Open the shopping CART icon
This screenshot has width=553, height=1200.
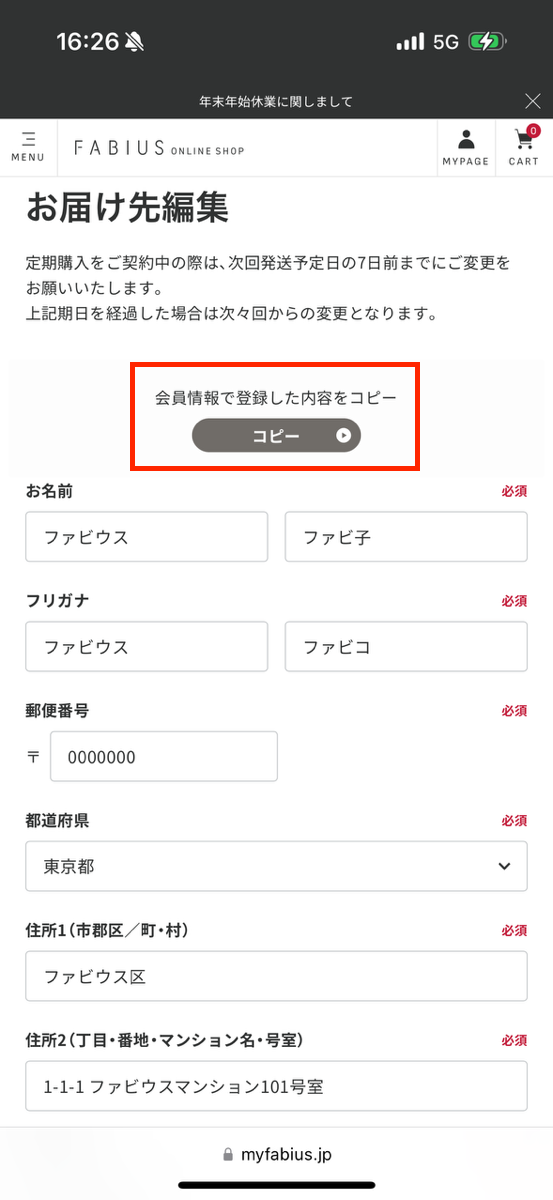523,147
